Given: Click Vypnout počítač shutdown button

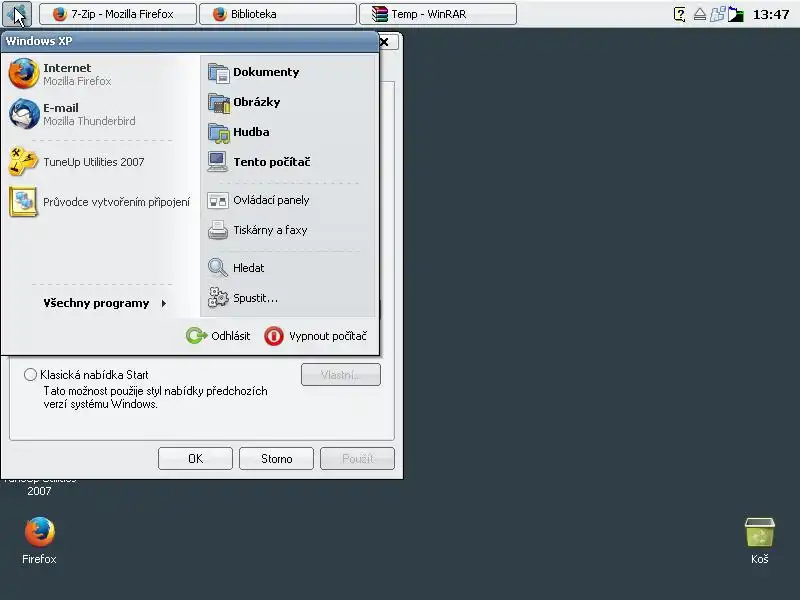Looking at the screenshot, I should (316, 336).
